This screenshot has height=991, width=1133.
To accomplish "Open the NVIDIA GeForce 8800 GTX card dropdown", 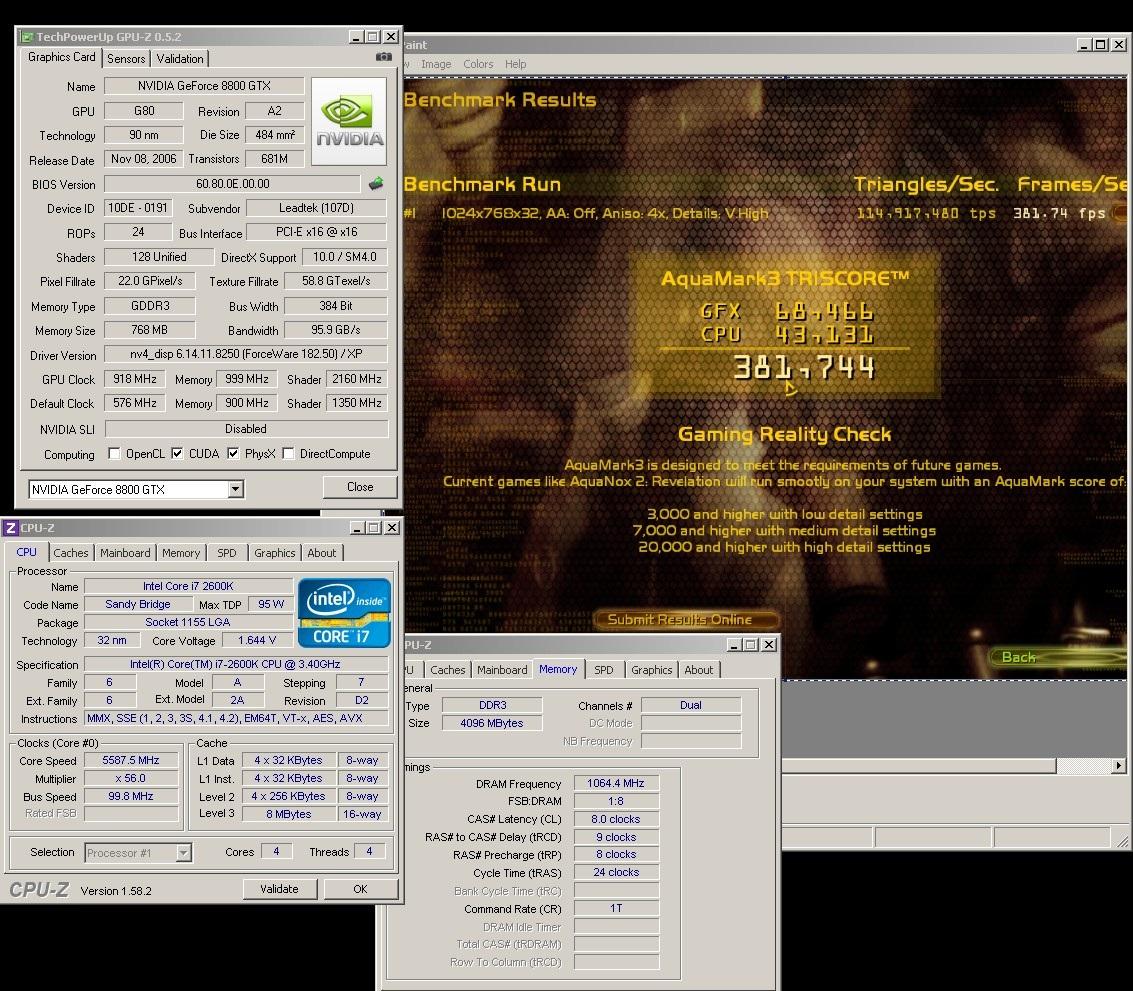I will (236, 489).
